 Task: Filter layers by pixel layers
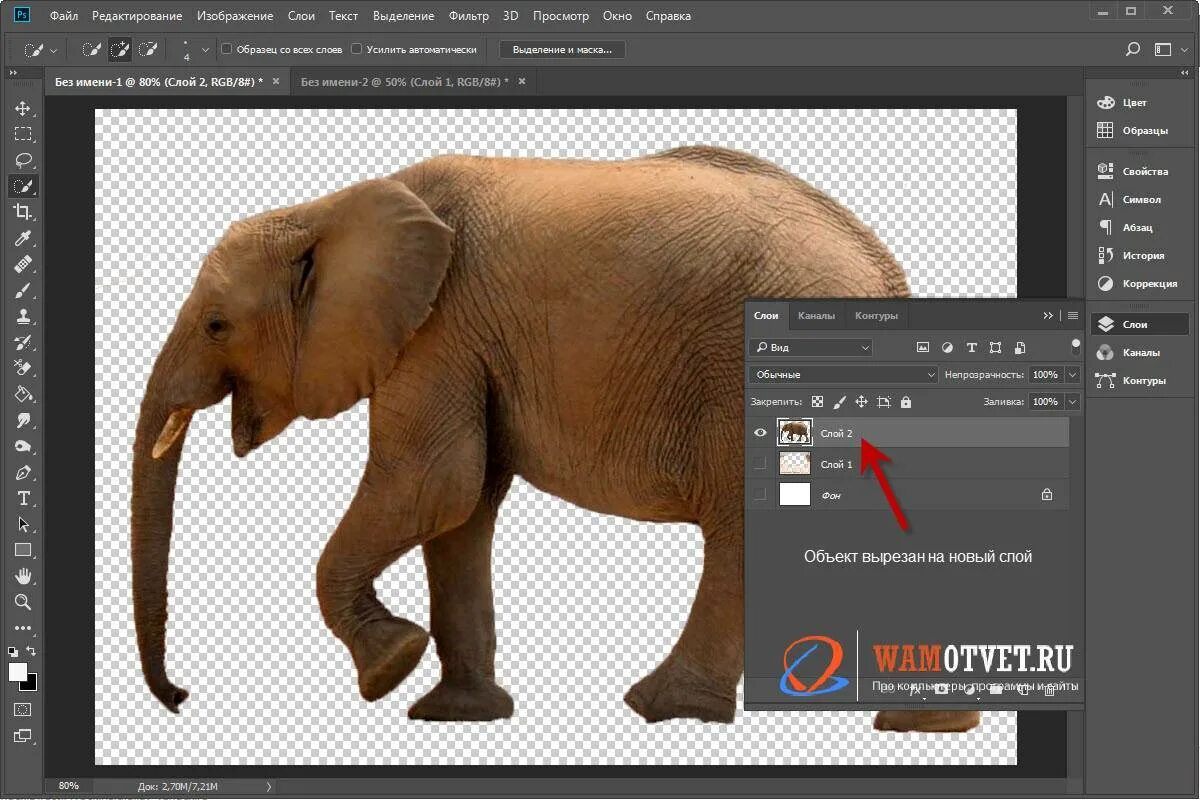pyautogui.click(x=922, y=348)
